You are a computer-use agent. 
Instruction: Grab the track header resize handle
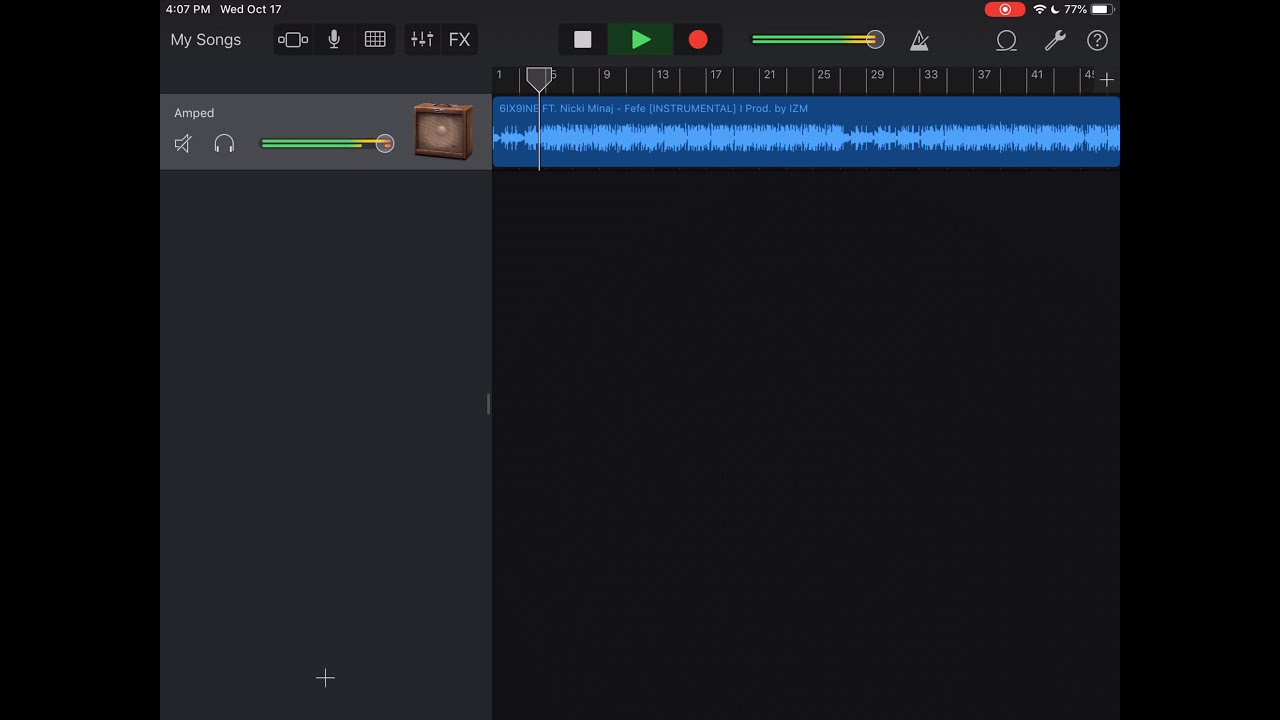coord(488,404)
